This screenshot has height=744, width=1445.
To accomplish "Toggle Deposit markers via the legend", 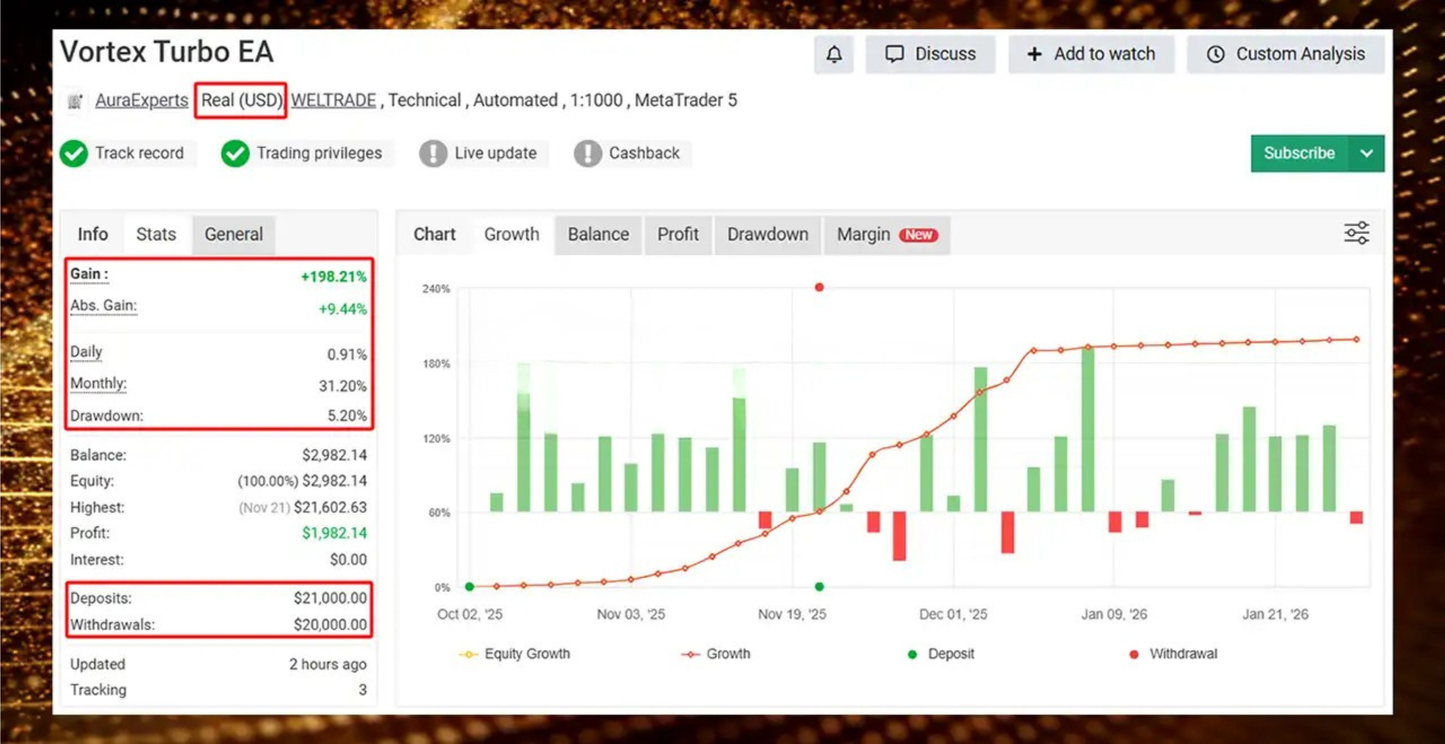I will [x=938, y=654].
